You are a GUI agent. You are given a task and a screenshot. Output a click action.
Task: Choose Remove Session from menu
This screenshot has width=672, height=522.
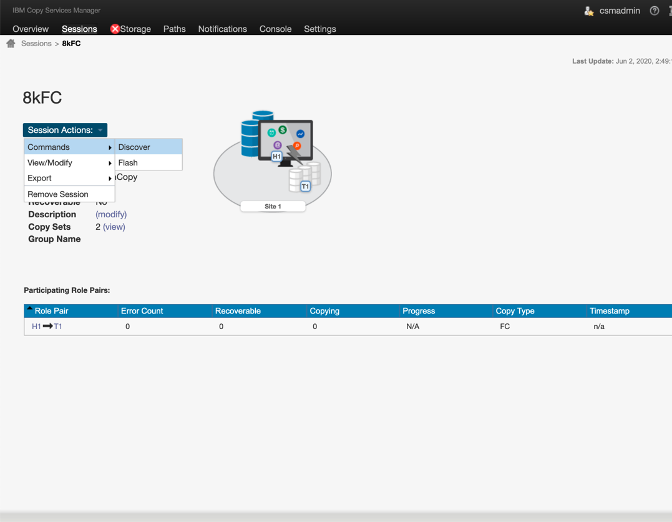pyautogui.click(x=69, y=194)
